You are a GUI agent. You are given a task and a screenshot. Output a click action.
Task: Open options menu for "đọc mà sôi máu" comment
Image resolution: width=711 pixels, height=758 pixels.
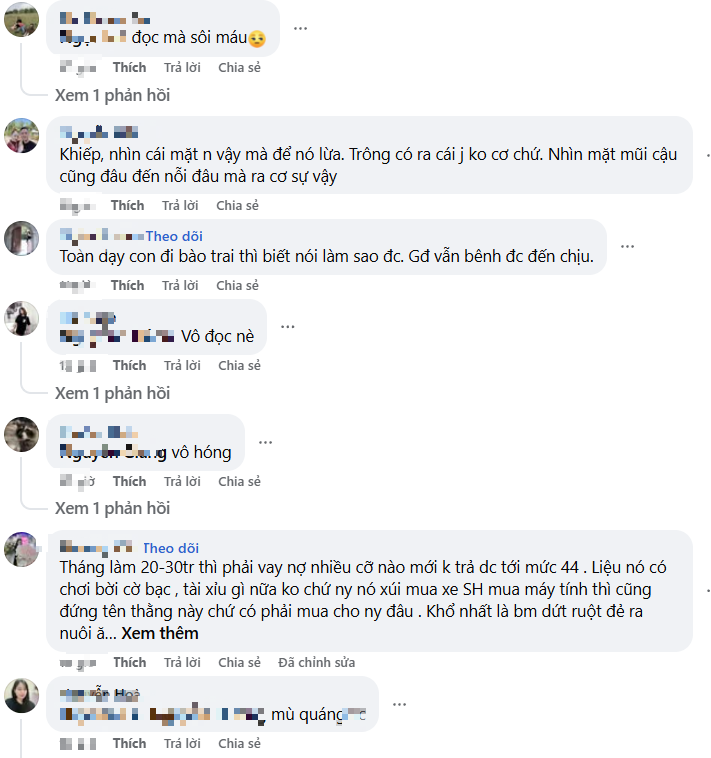300,27
